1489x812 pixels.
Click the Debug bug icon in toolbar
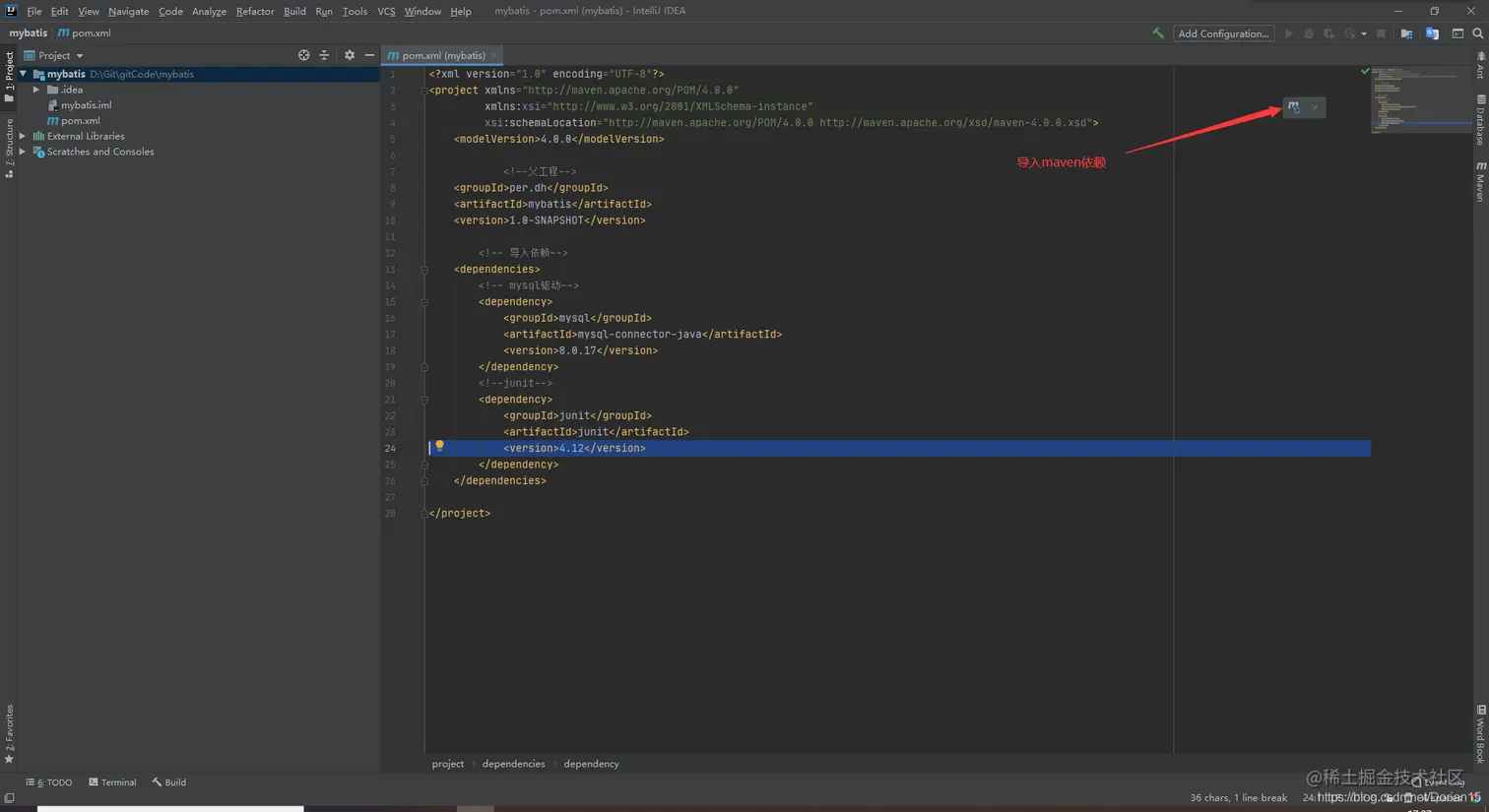click(1309, 33)
